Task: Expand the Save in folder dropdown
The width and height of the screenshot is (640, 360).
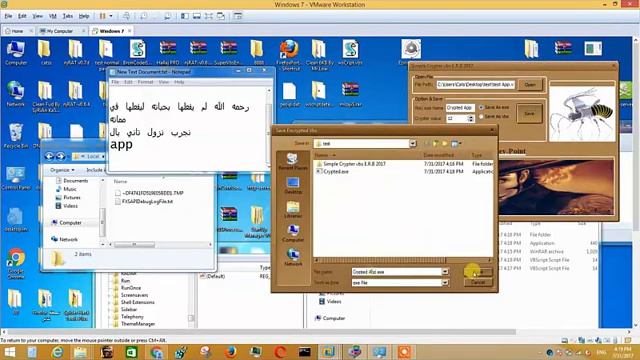Action: click(413, 144)
